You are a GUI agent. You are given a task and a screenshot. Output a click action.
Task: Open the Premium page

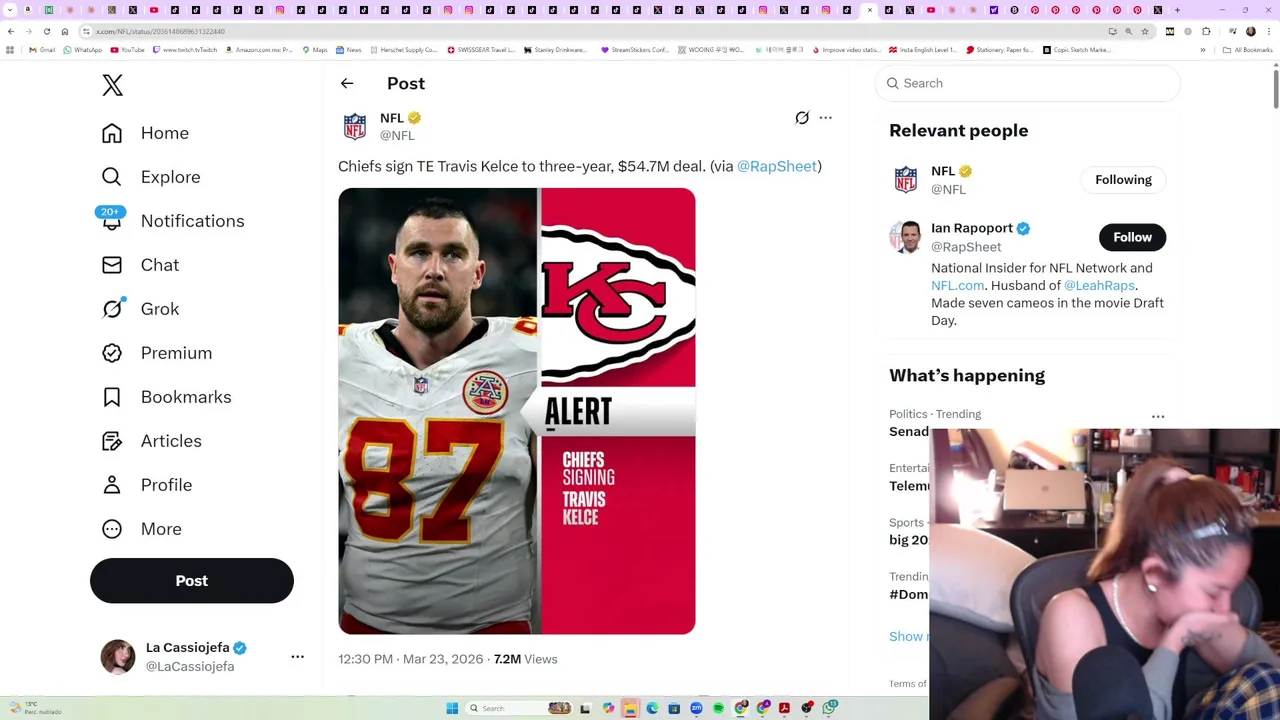[x=156, y=353]
